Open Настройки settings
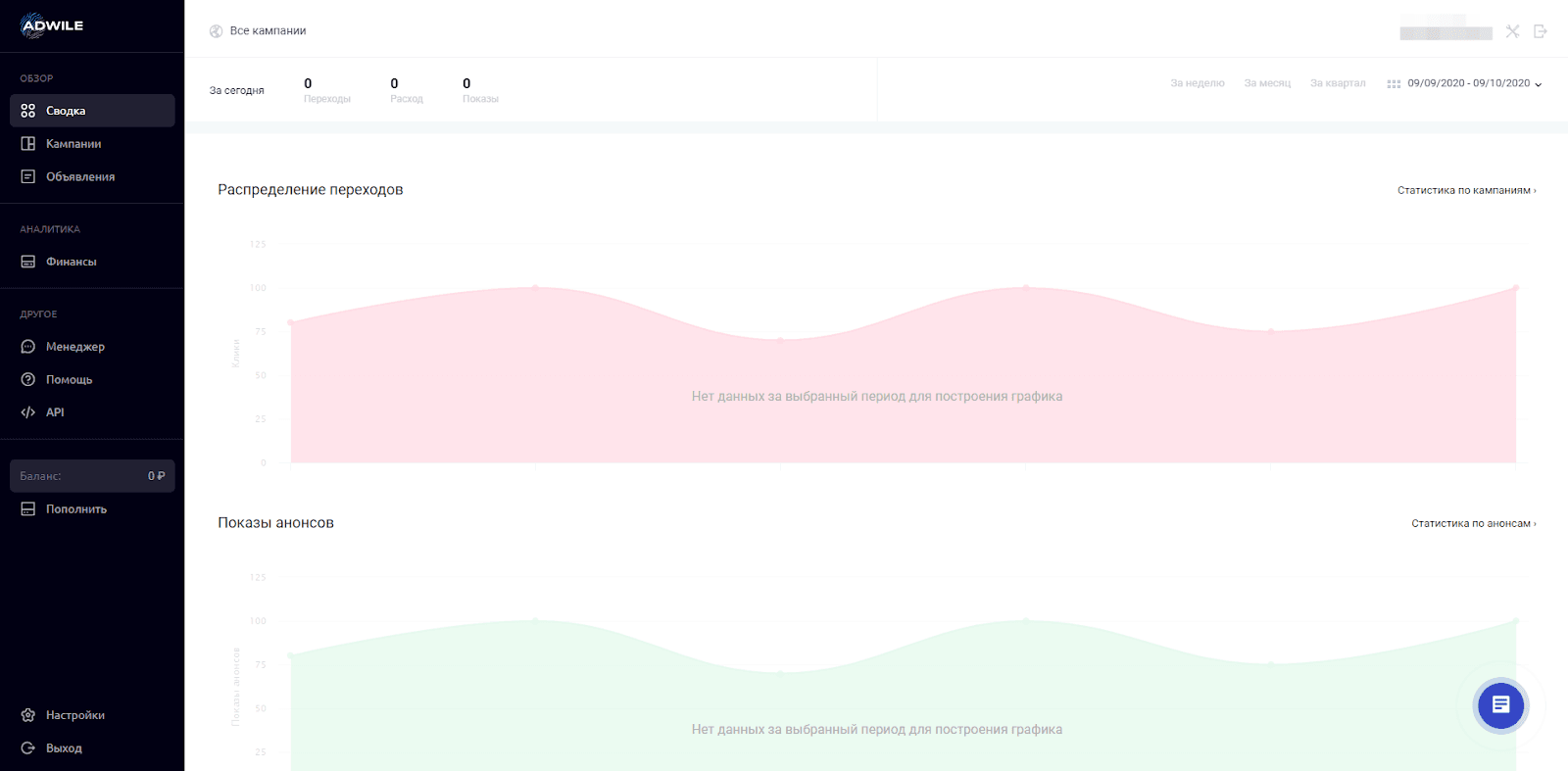The image size is (1568, 771). point(74,715)
